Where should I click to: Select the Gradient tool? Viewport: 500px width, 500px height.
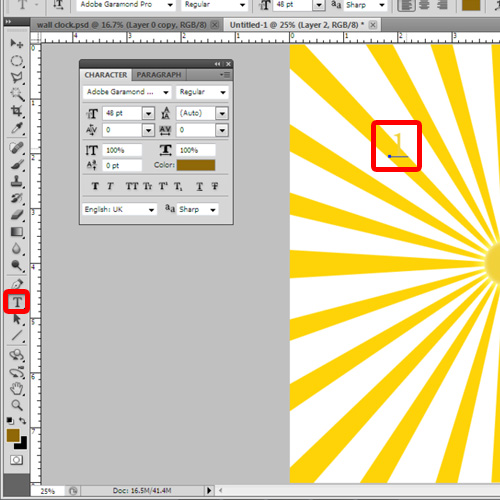[x=16, y=232]
